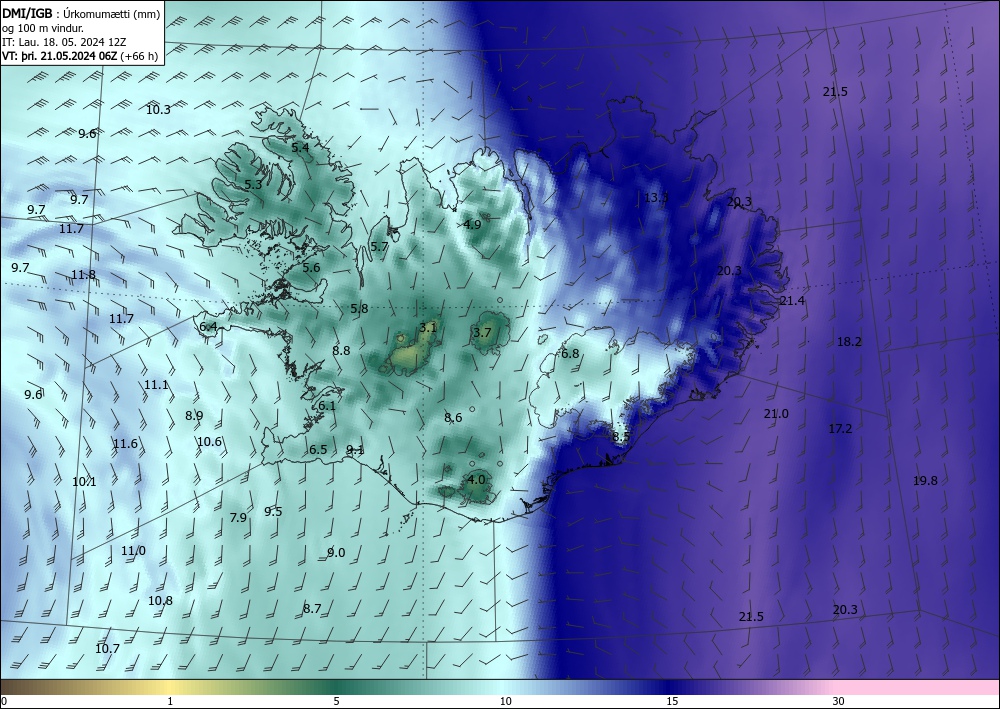
Task: Click the 3.7 value label
Action: tap(483, 333)
